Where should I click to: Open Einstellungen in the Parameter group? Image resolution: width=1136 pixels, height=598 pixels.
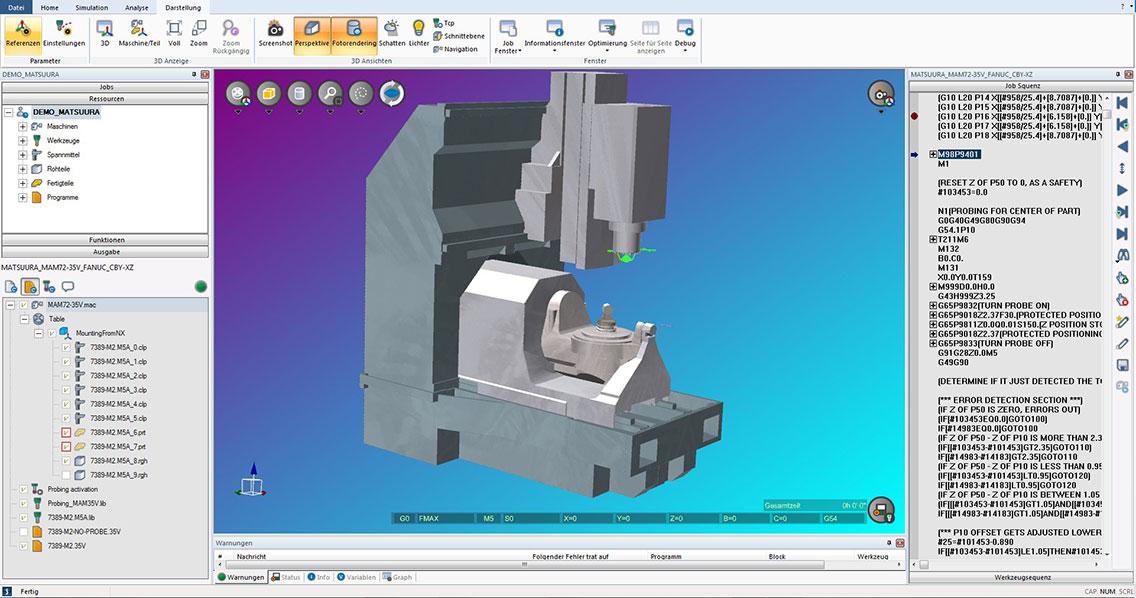coord(64,32)
